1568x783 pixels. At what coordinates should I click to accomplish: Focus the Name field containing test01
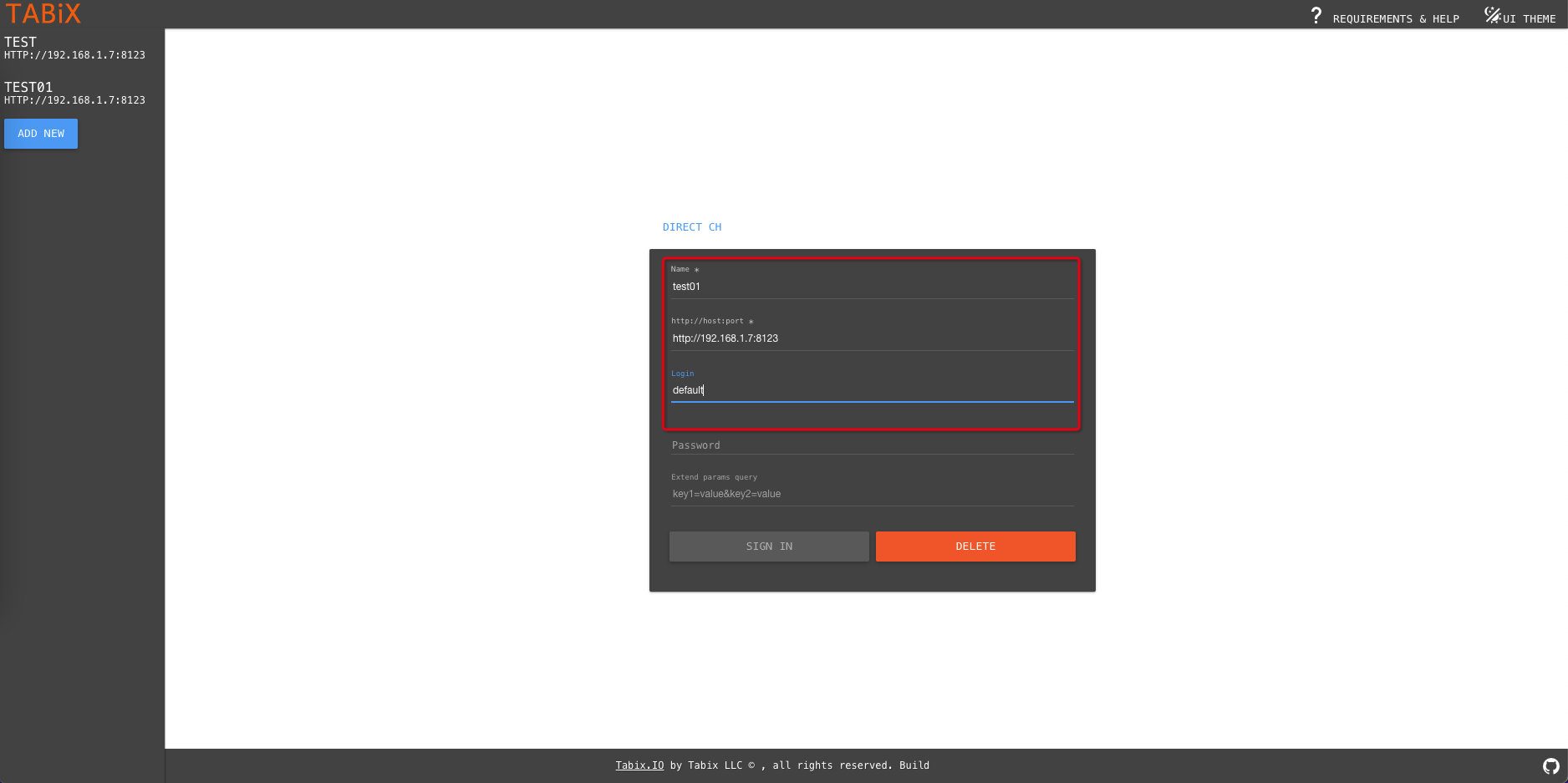[x=873, y=287]
